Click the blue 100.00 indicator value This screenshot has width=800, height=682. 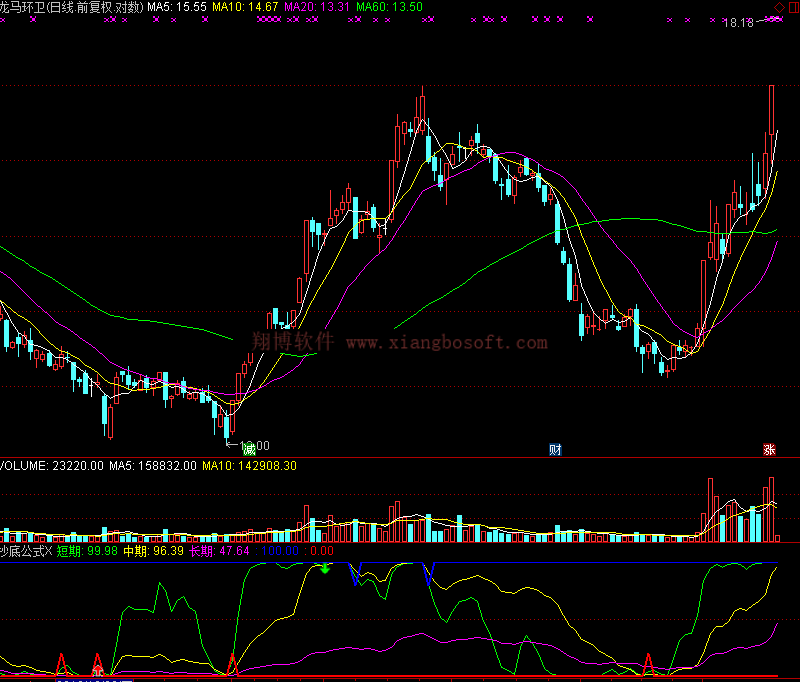click(x=280, y=551)
